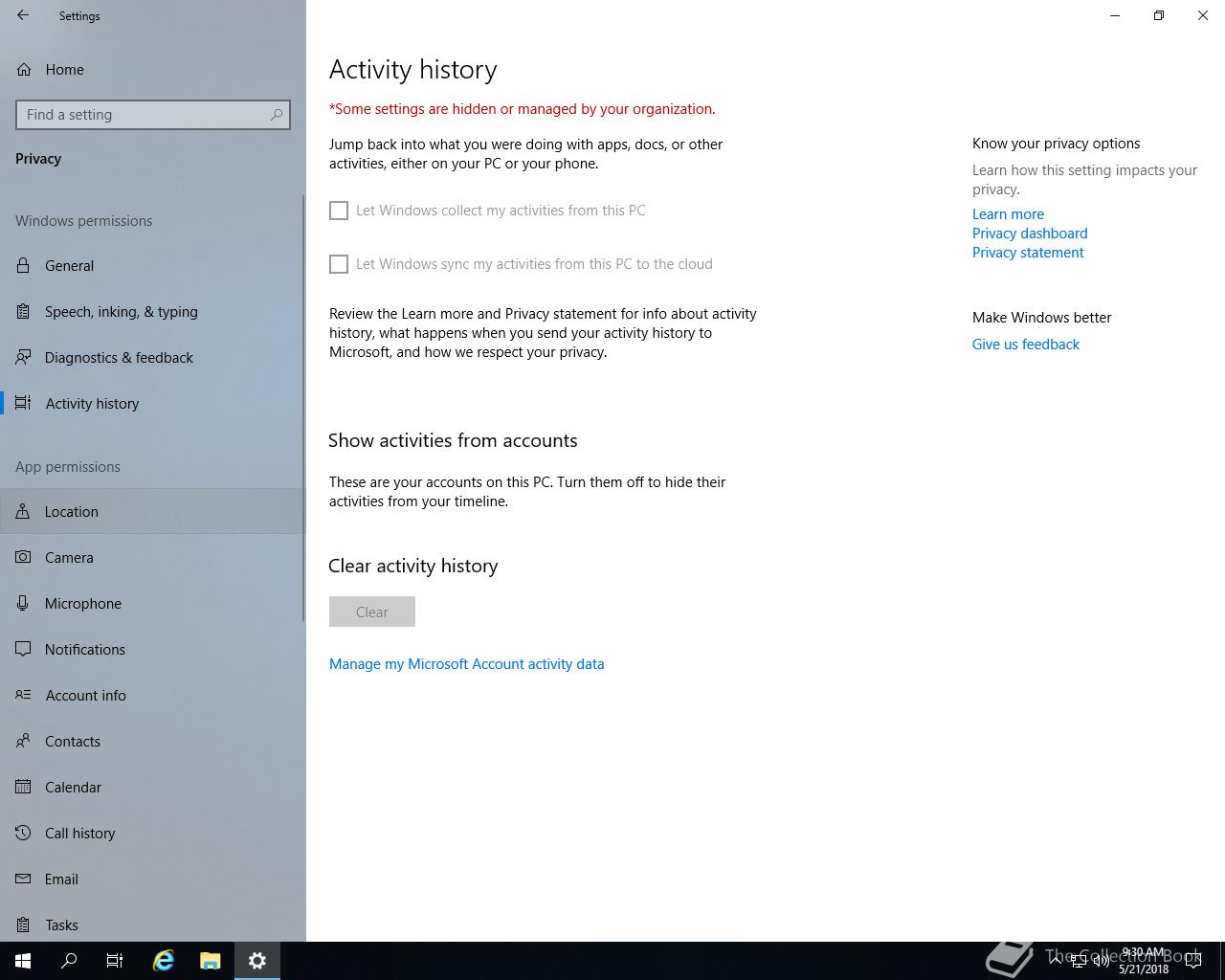Click the Clear activity history button
Viewport: 1225px width, 980px height.
point(372,612)
